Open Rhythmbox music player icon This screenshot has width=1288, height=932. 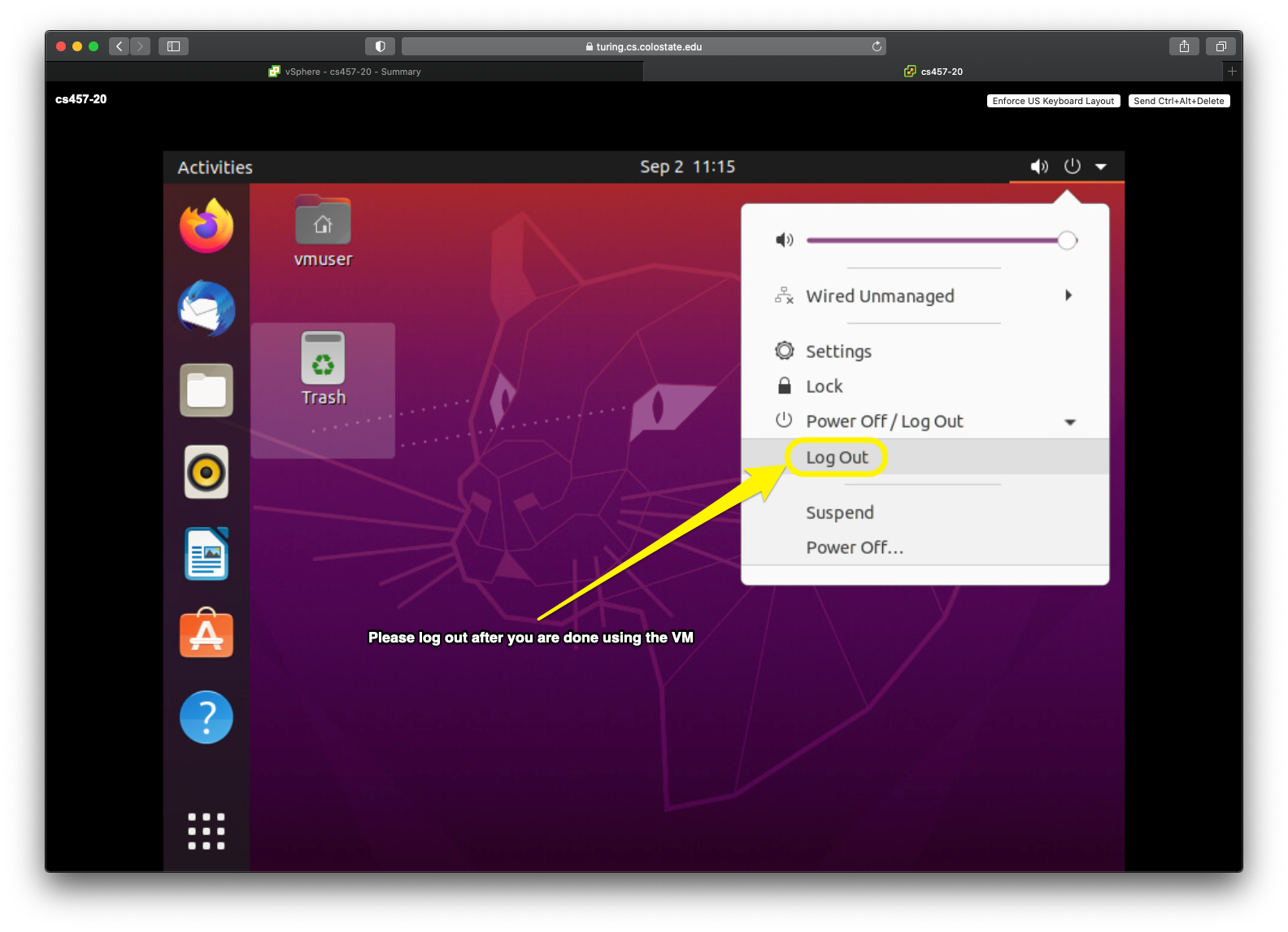[207, 472]
